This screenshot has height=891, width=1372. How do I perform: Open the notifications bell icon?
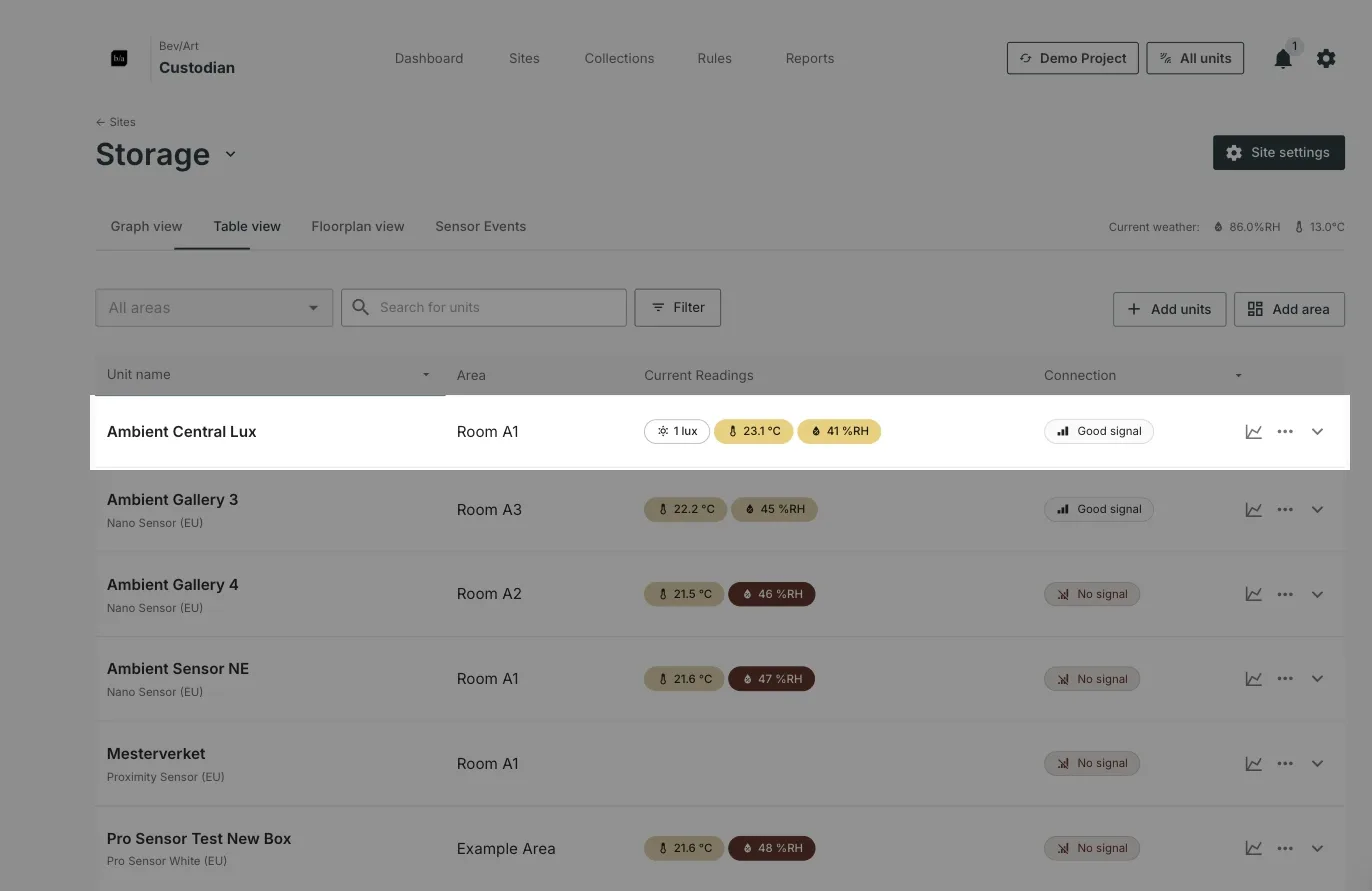[1283, 59]
